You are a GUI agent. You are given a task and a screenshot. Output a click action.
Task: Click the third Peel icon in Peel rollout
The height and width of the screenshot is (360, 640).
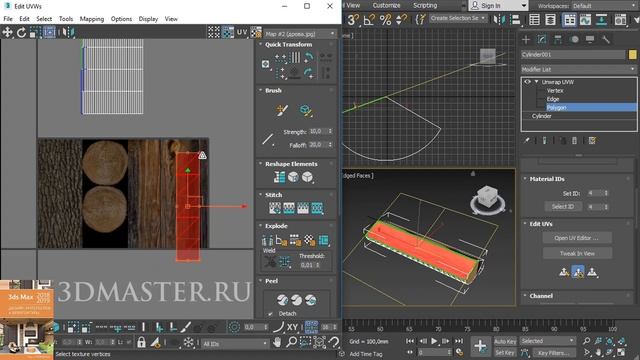tap(311, 300)
